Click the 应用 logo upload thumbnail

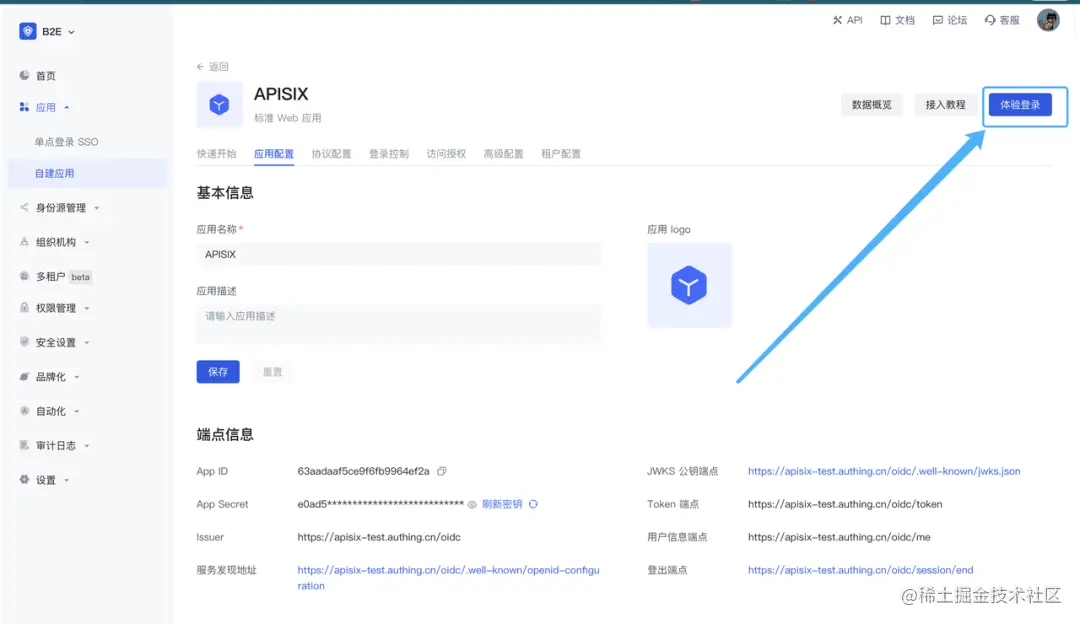(x=689, y=285)
